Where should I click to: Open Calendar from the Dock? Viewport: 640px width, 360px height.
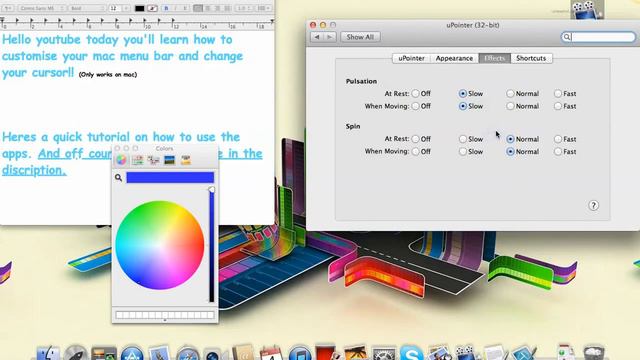coord(271,353)
